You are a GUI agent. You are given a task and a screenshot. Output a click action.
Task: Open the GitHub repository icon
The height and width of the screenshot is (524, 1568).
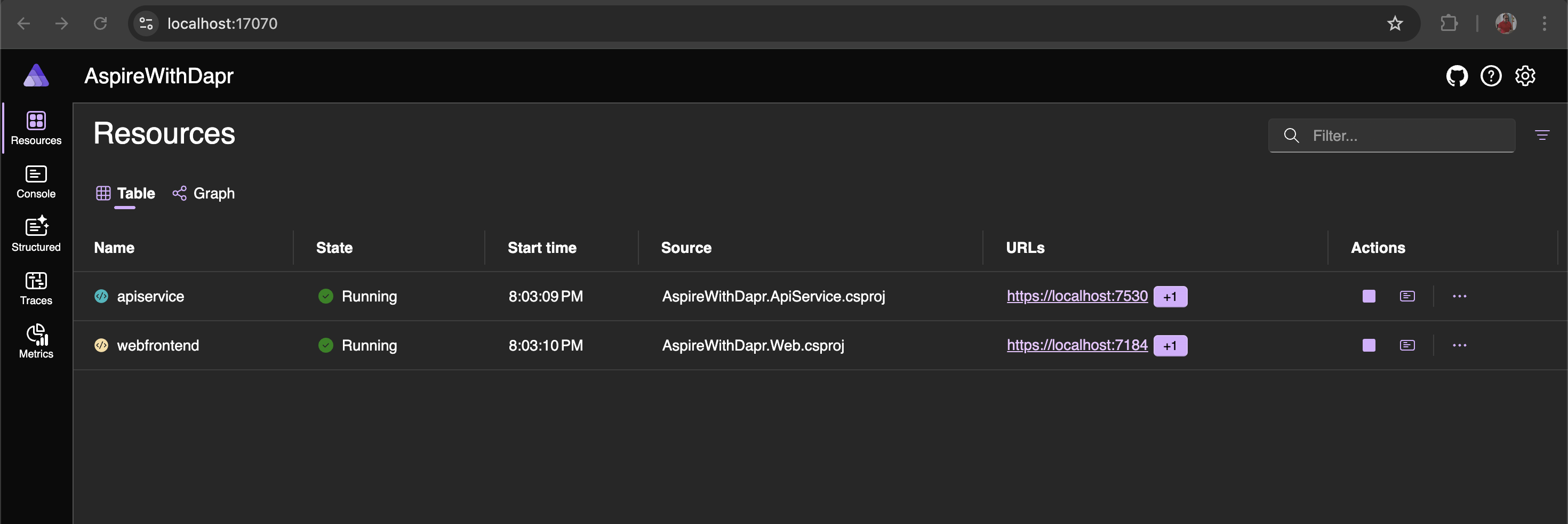pos(1457,76)
